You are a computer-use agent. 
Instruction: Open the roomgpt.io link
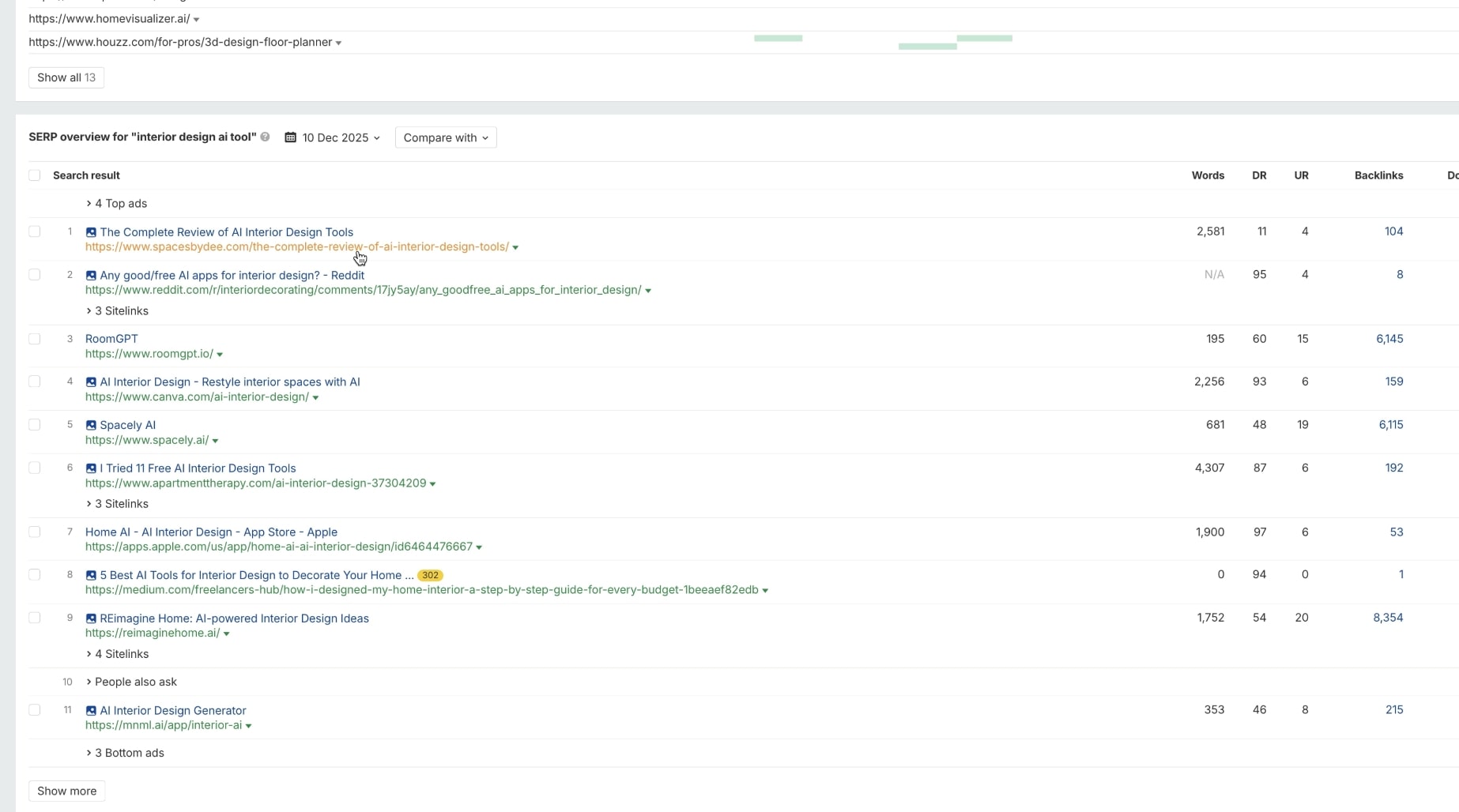pos(149,354)
